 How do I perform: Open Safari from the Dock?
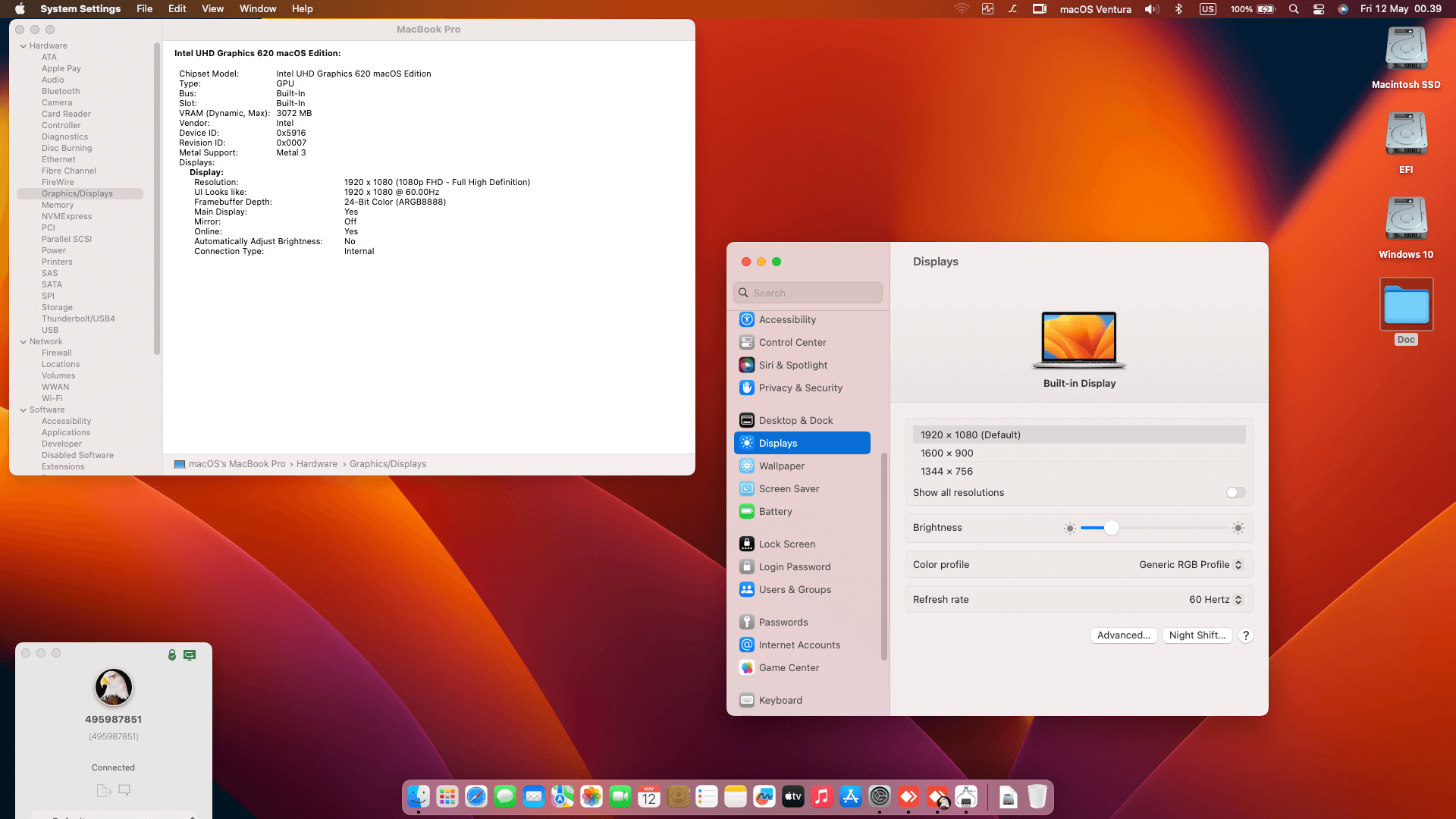tap(476, 797)
